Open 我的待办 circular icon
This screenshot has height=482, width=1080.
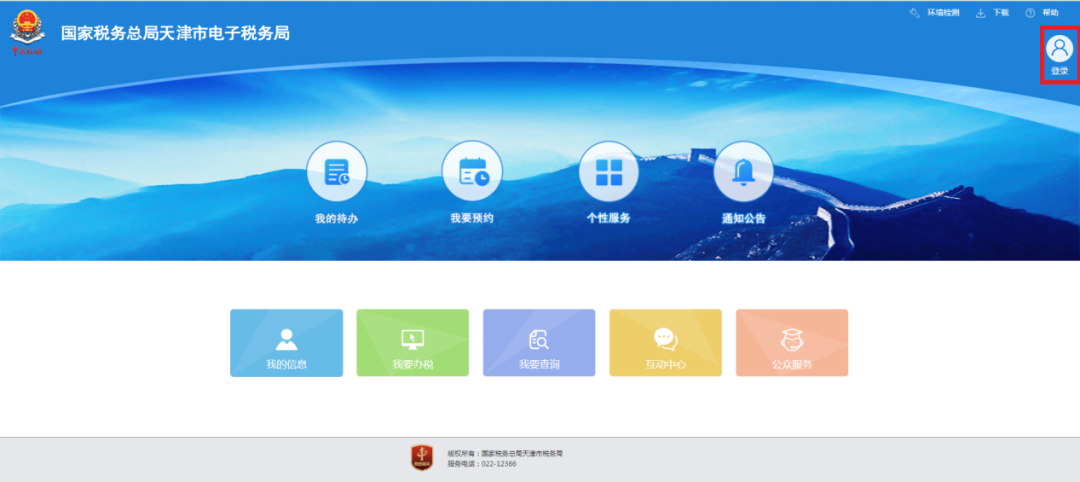pos(336,172)
